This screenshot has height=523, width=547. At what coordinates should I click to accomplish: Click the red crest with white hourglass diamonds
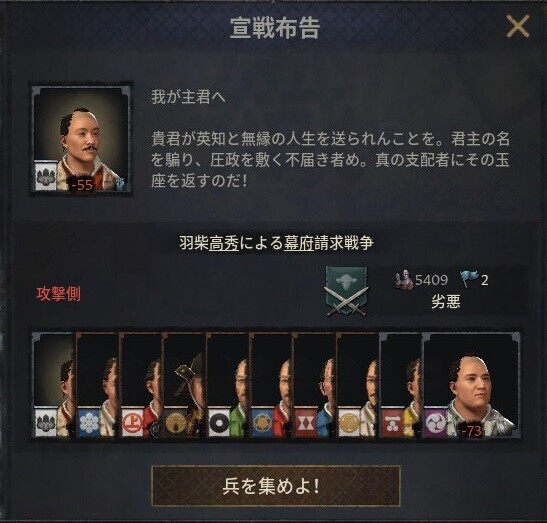point(306,423)
